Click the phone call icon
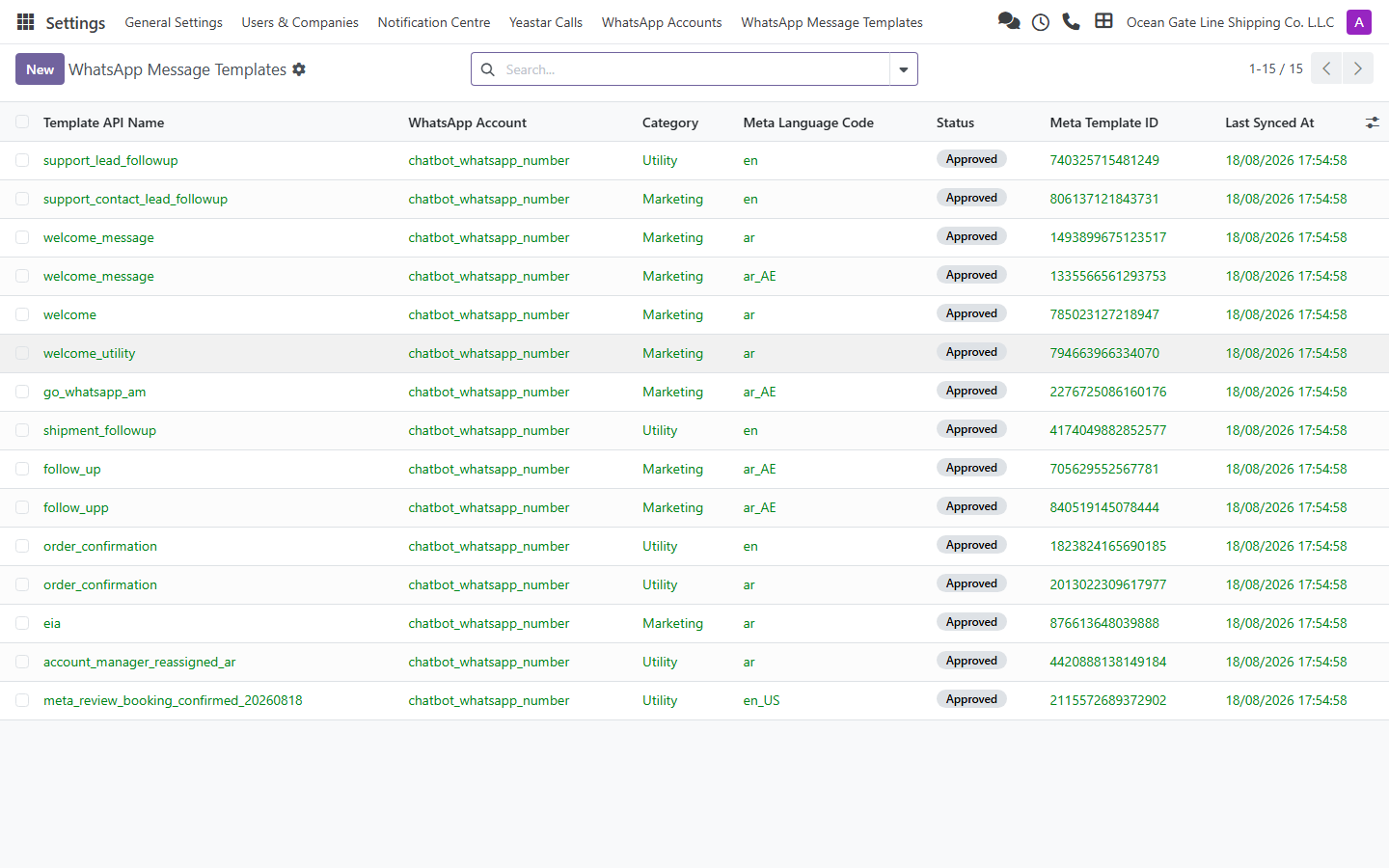This screenshot has width=1389, height=868. click(1071, 21)
